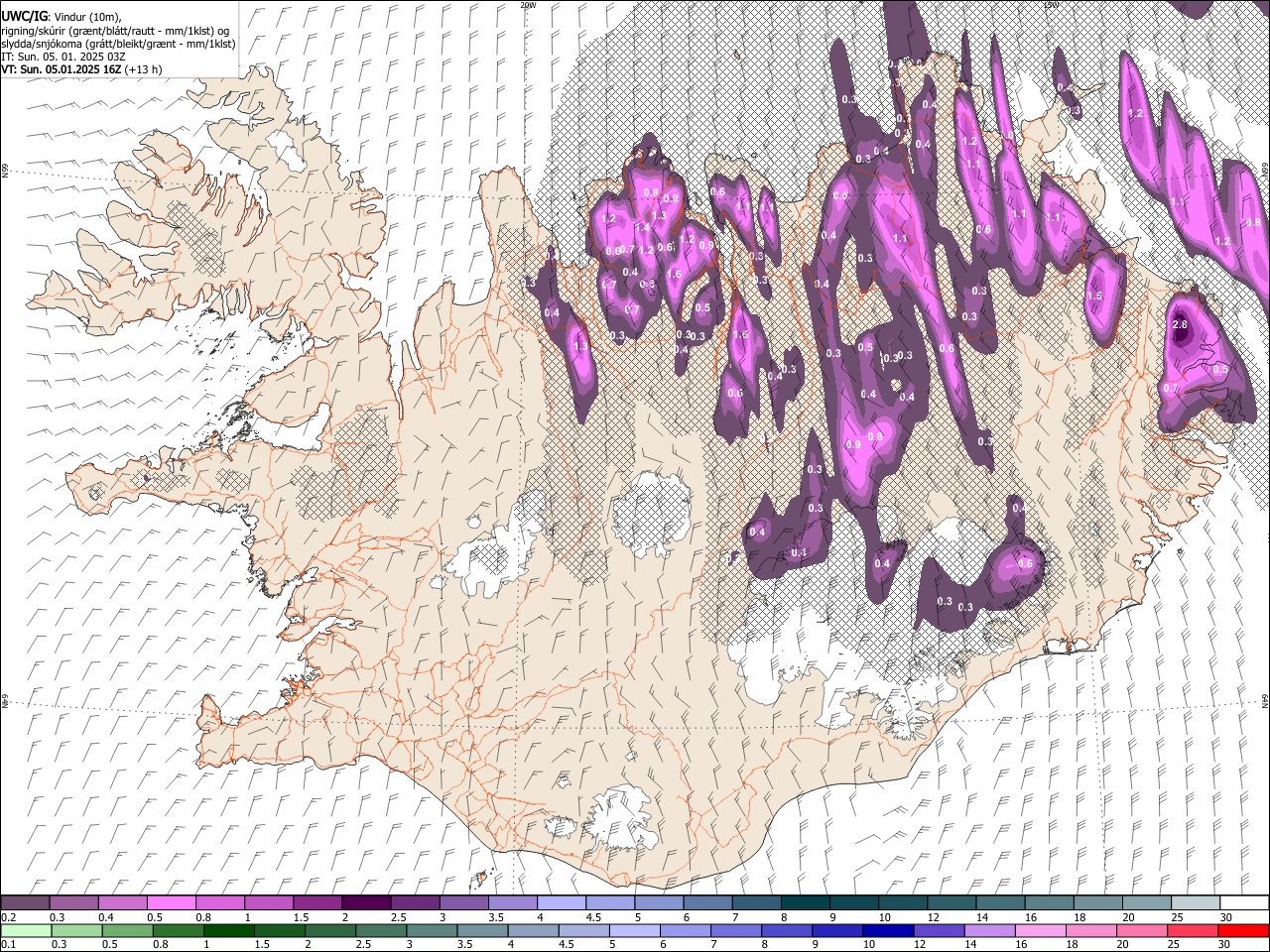Pick lower legend swatch between 8 and 9
Image resolution: width=1270 pixels, height=952 pixels.
point(787,930)
